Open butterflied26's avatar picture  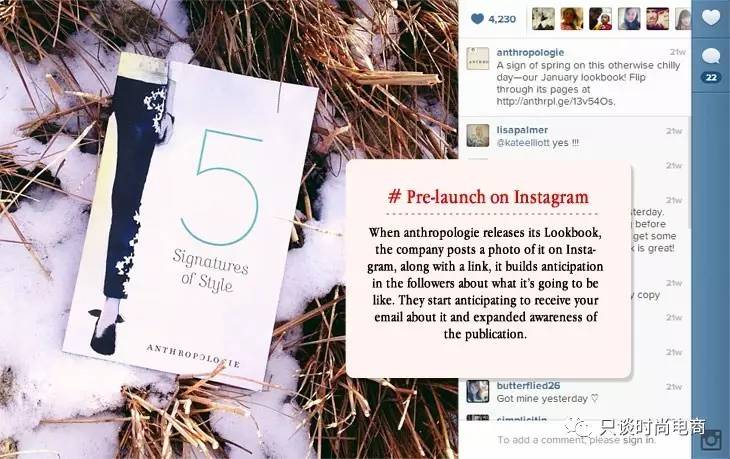(x=478, y=391)
